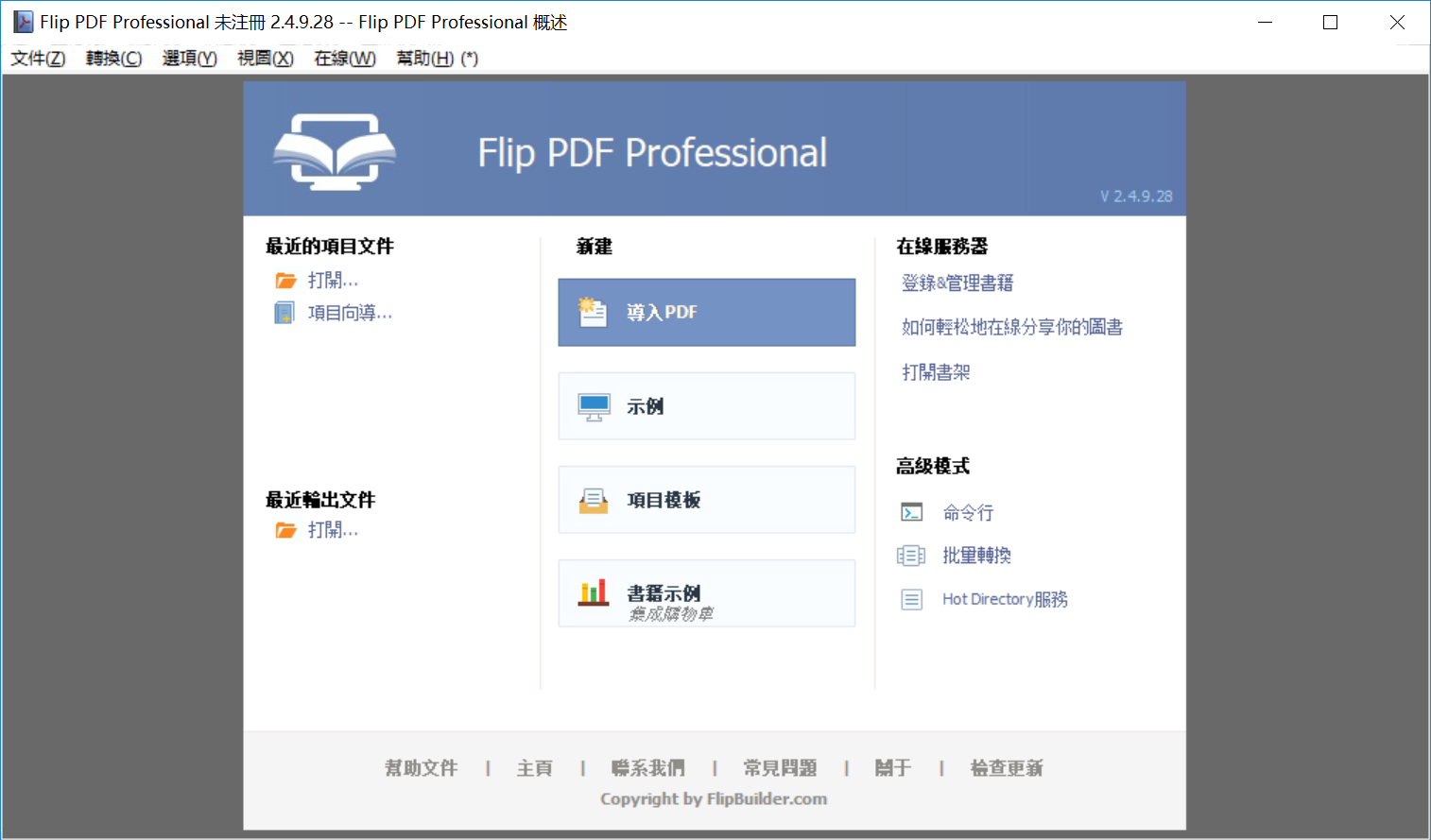The width and height of the screenshot is (1431, 840).
Task: Open 如何輕松地在線分享你的圖書 link
Action: pyautogui.click(x=1012, y=327)
